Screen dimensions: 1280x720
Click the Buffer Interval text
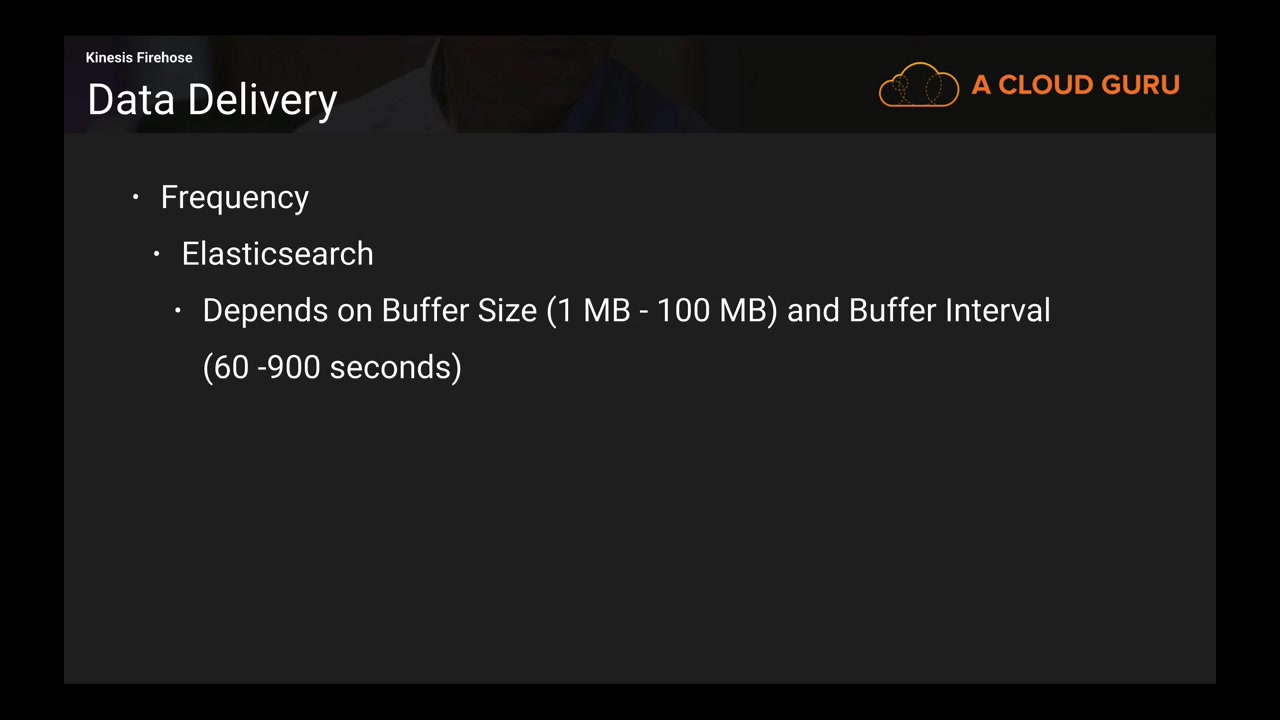point(949,311)
